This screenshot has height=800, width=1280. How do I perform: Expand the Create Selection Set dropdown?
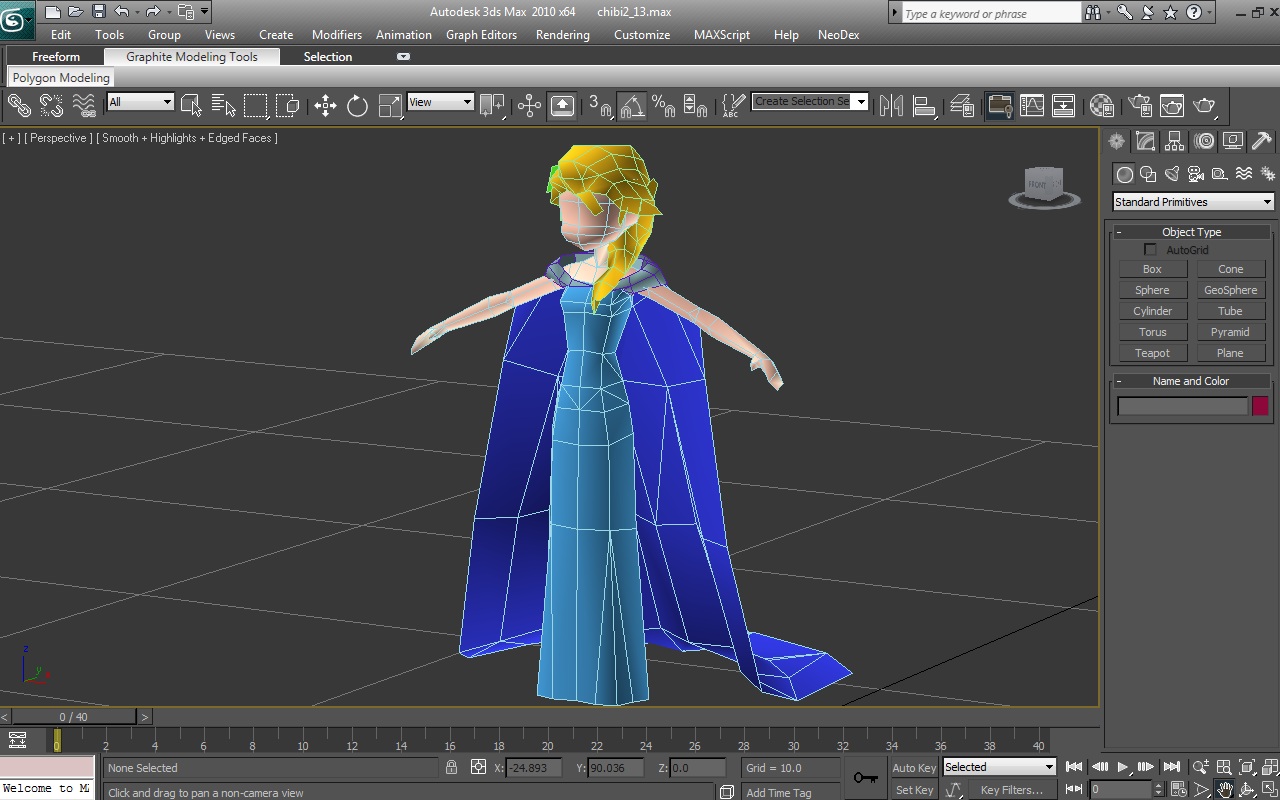coord(860,102)
